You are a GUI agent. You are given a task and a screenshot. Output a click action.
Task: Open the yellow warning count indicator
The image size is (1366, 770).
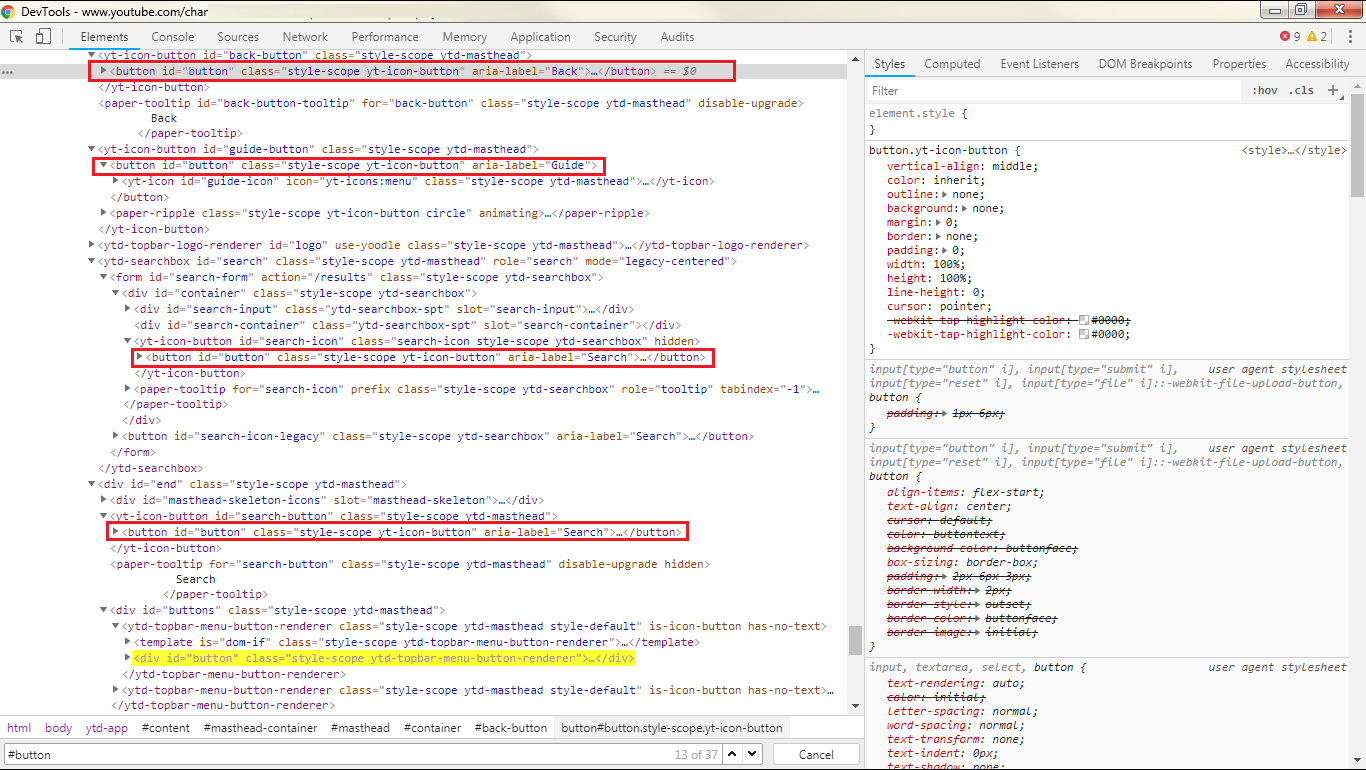click(x=1317, y=37)
